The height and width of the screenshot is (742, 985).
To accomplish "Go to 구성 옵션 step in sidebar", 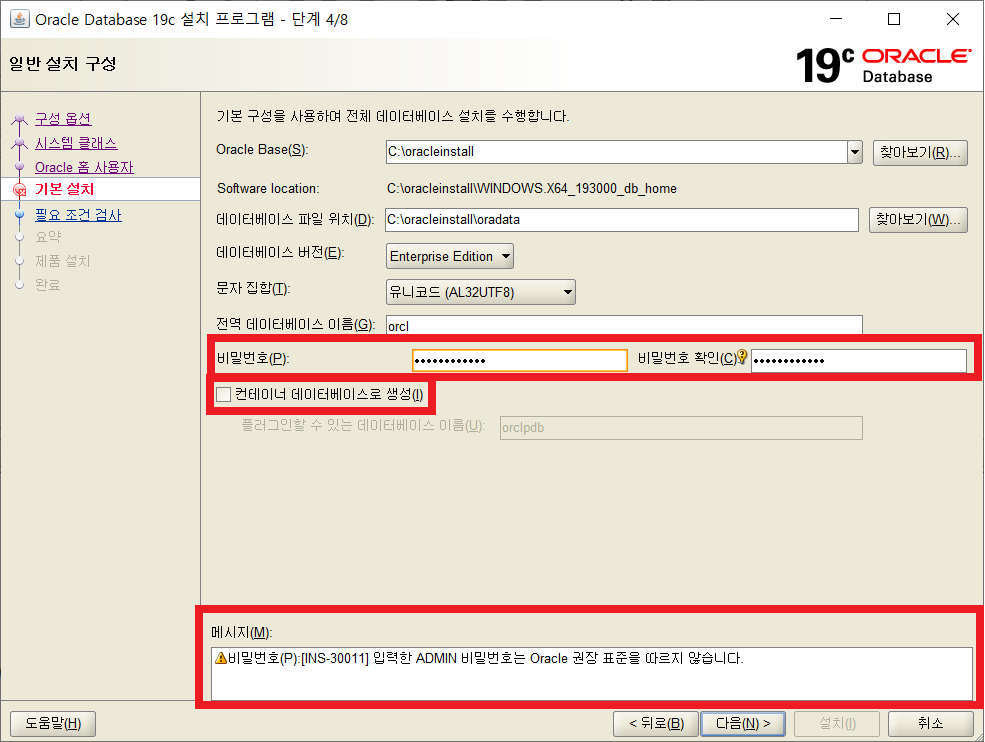I will click(x=63, y=118).
